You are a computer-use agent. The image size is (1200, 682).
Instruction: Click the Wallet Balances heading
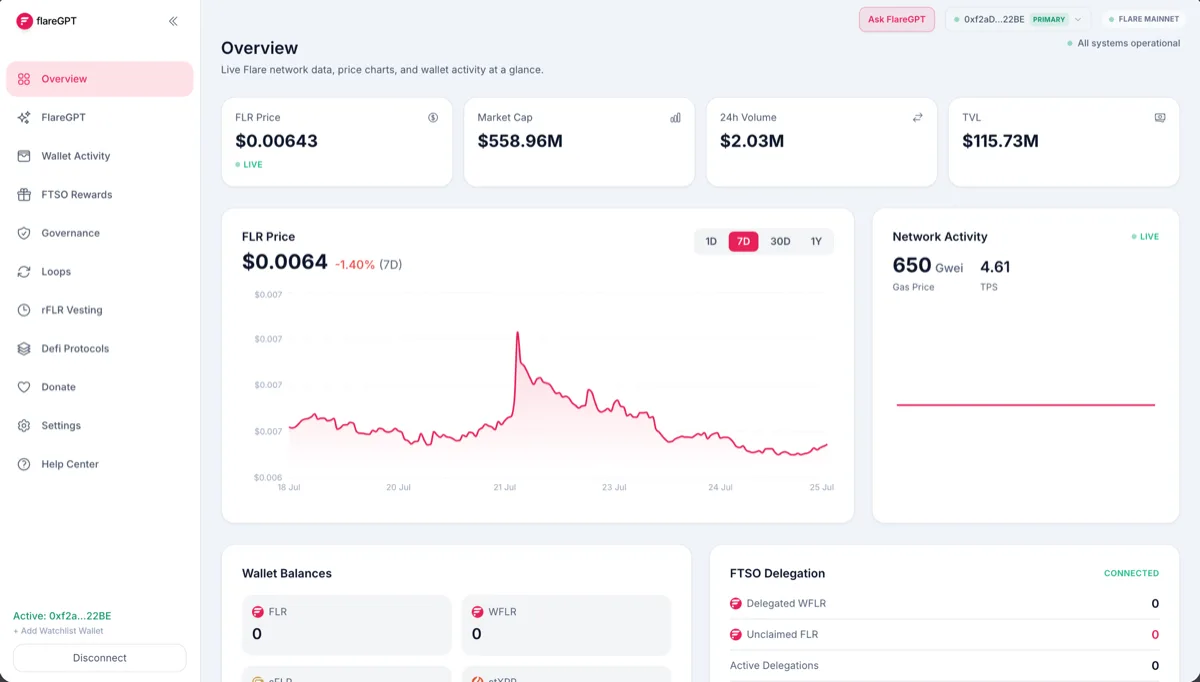coord(287,574)
